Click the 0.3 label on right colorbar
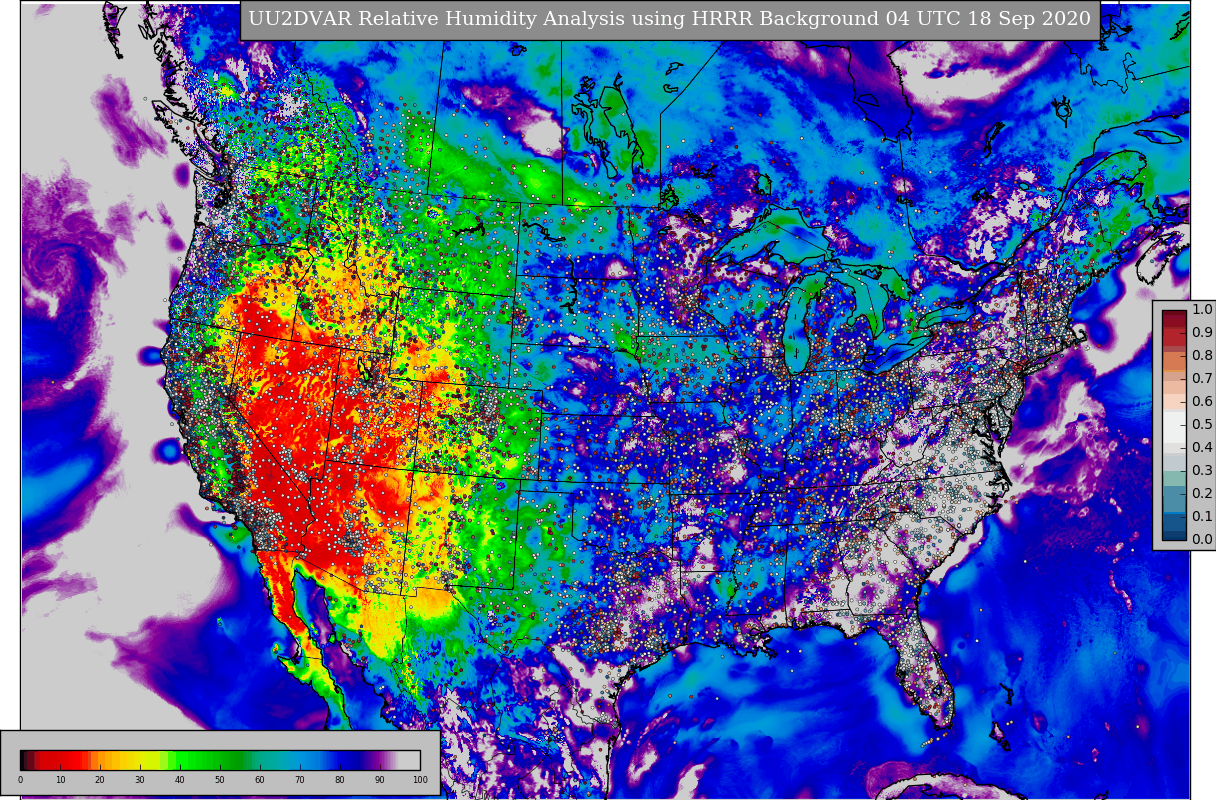Viewport: 1216px width, 800px height. [1202, 471]
